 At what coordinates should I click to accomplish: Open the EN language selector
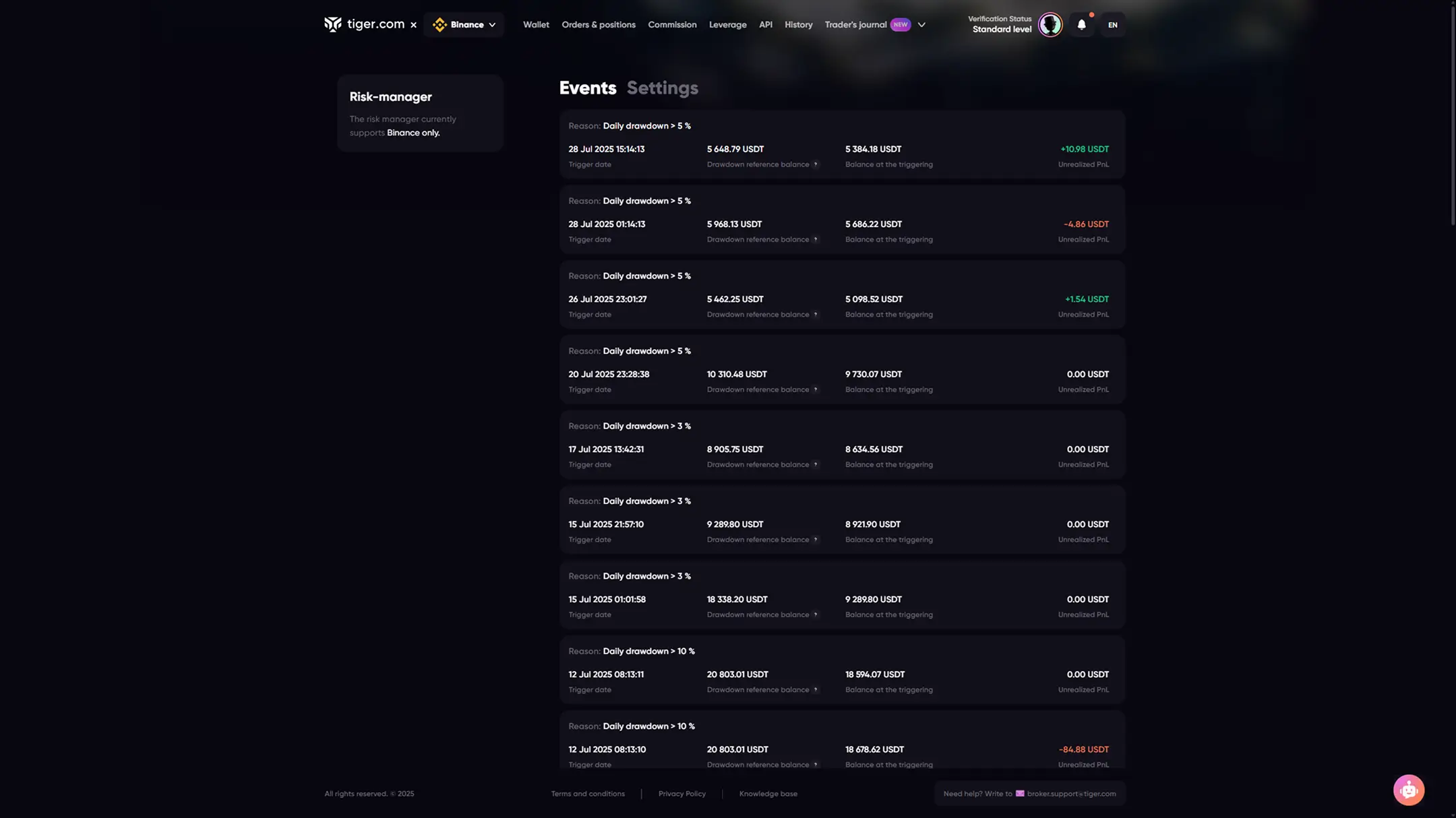coord(1112,25)
